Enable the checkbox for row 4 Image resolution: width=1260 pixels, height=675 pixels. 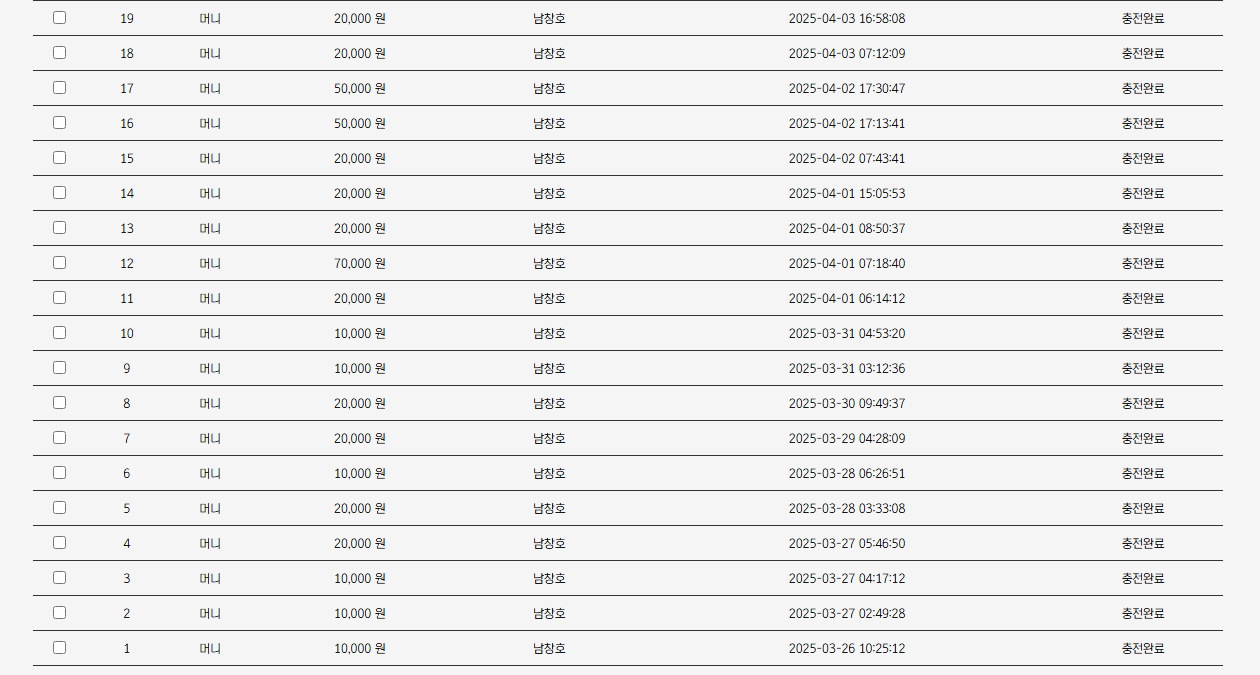tap(60, 543)
